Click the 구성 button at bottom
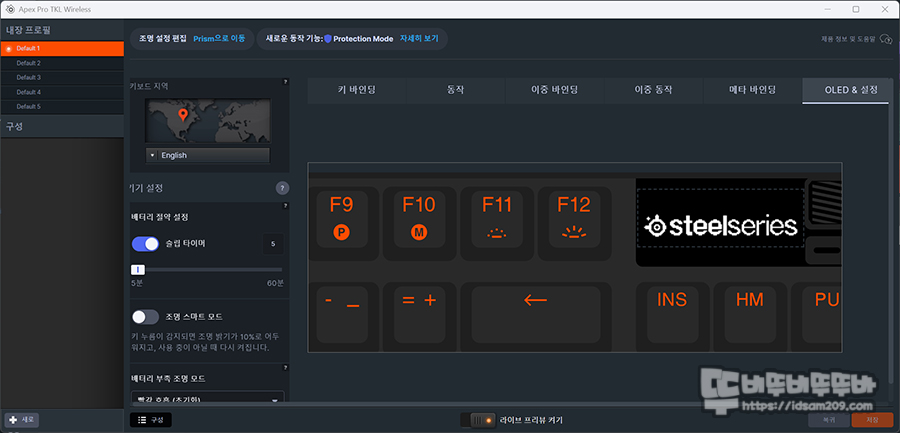The height and width of the screenshot is (433, 900). [151, 420]
